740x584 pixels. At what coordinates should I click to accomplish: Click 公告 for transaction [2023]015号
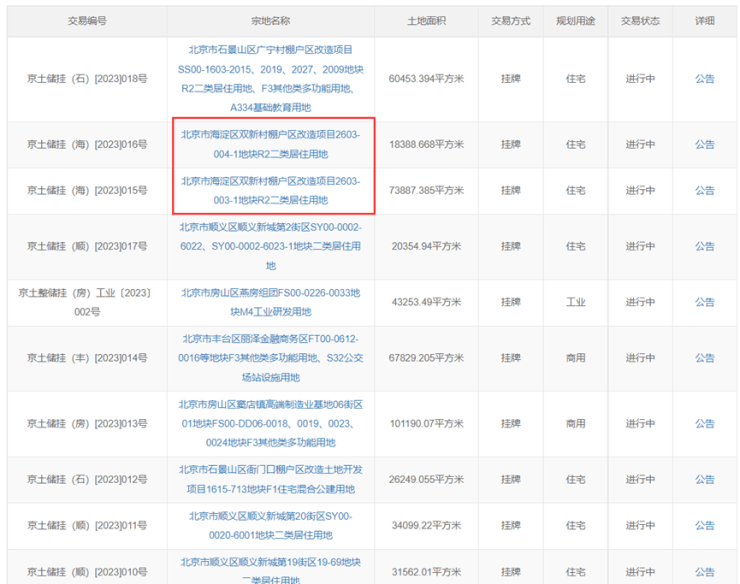point(705,190)
